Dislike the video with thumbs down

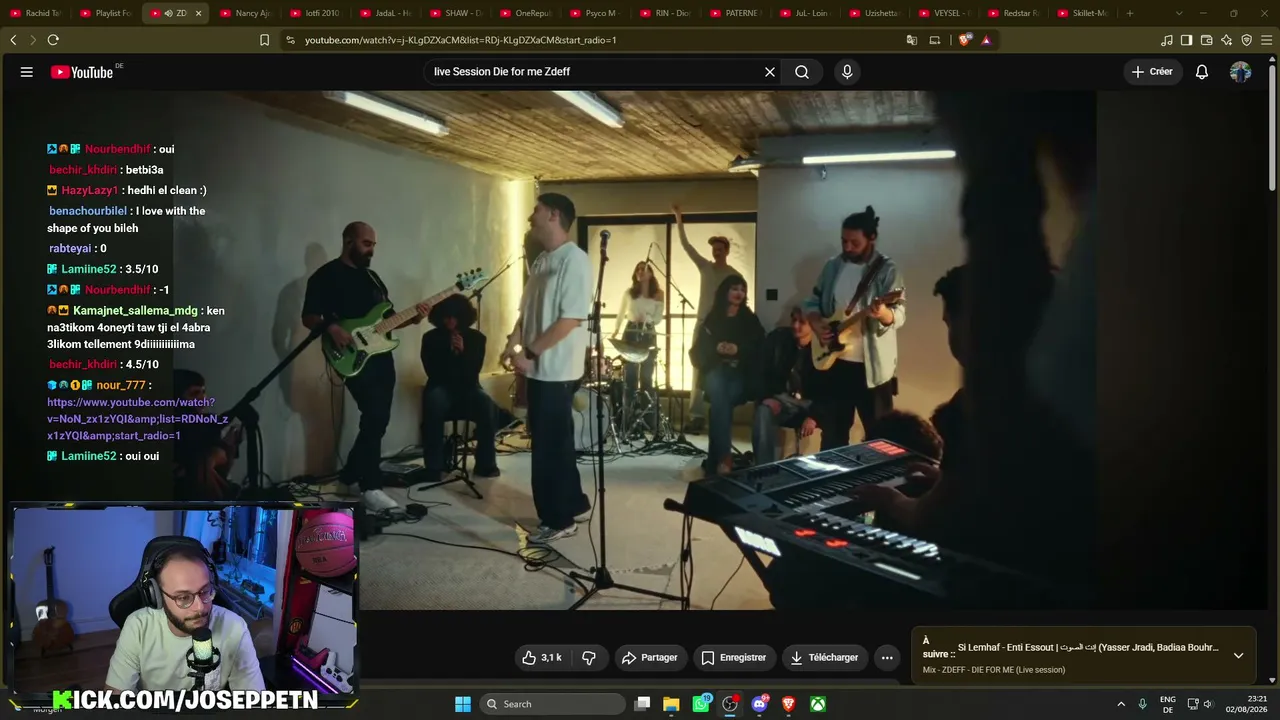coord(589,657)
